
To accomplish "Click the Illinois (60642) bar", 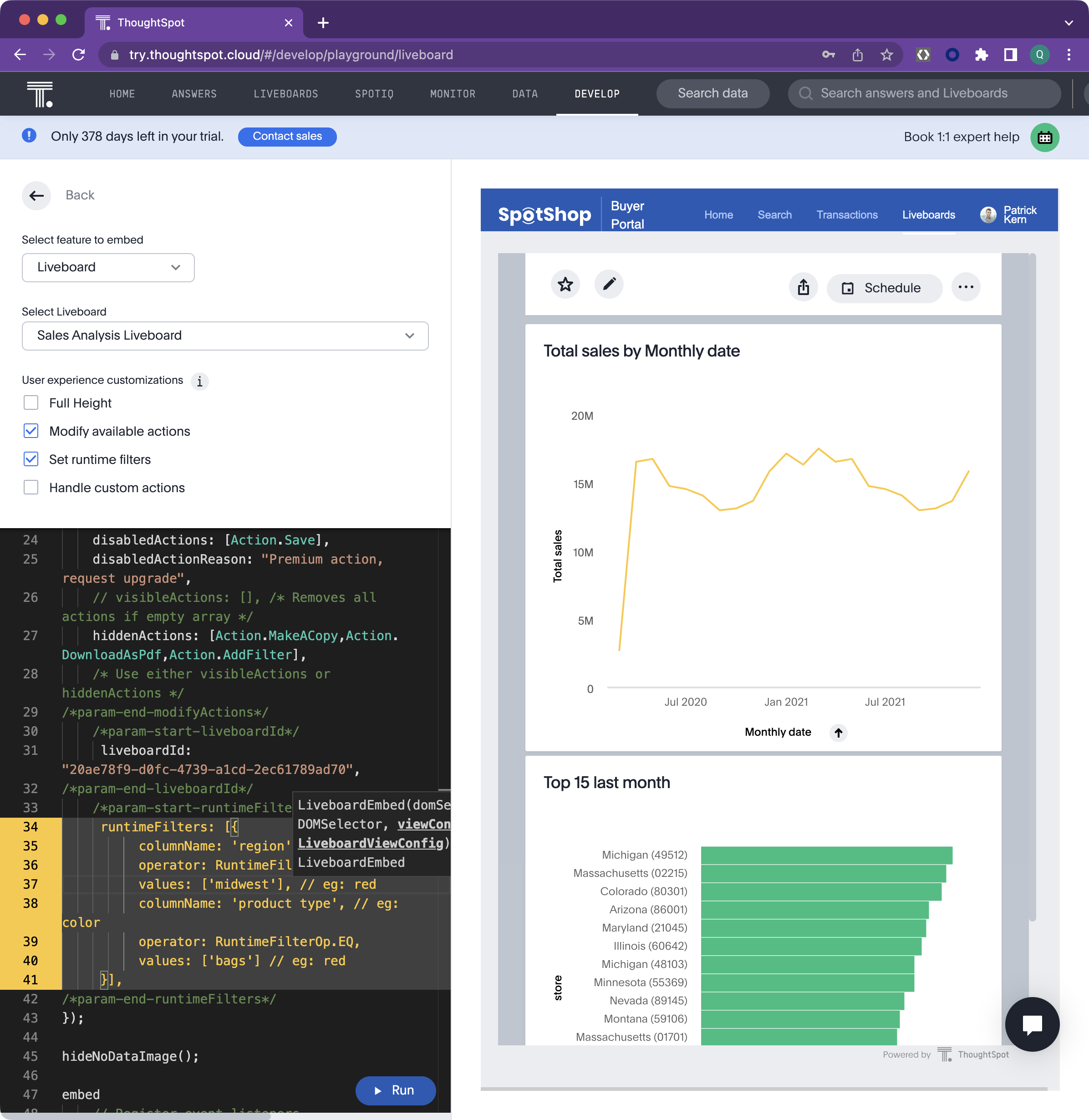I will coord(811,946).
